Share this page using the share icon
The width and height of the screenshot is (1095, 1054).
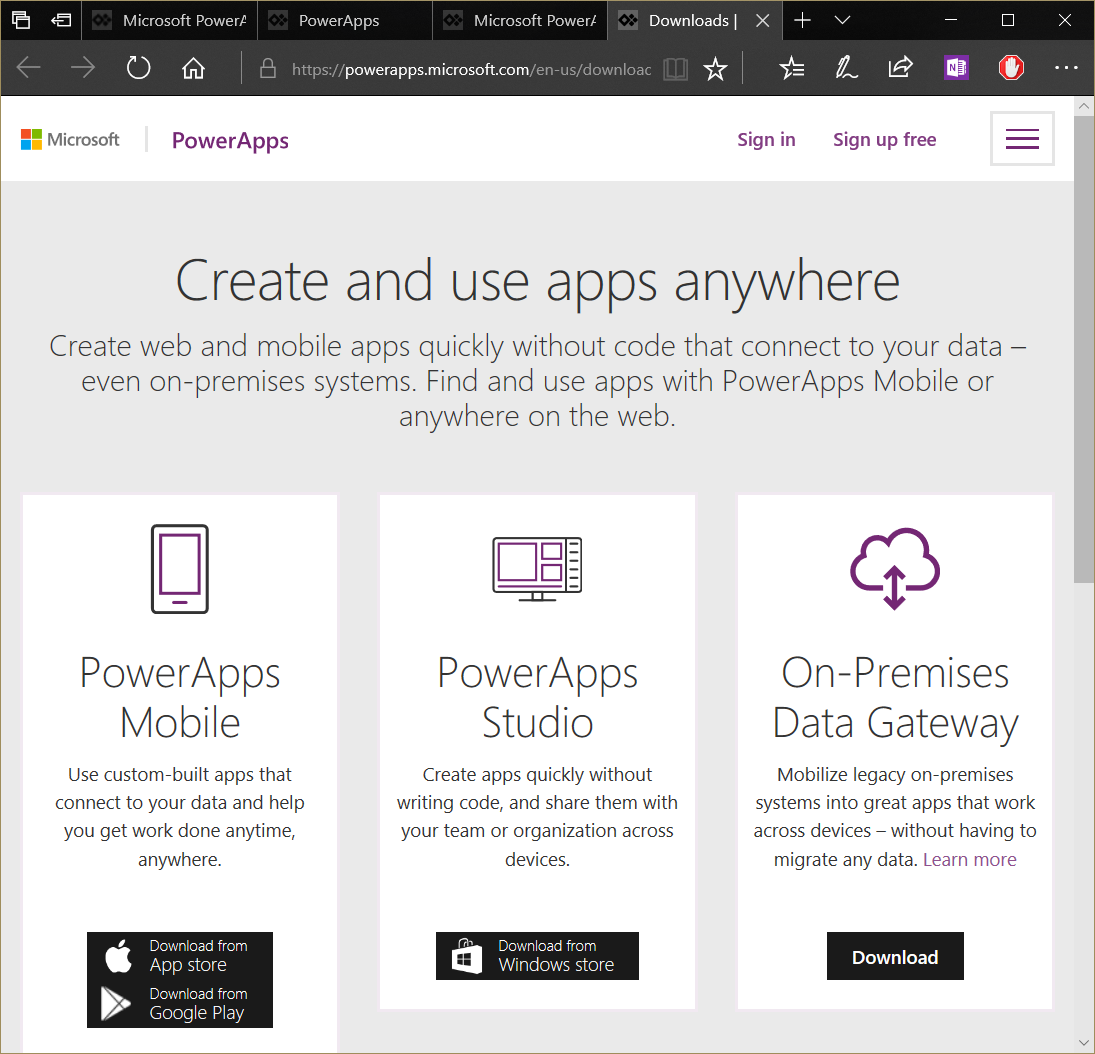click(900, 68)
